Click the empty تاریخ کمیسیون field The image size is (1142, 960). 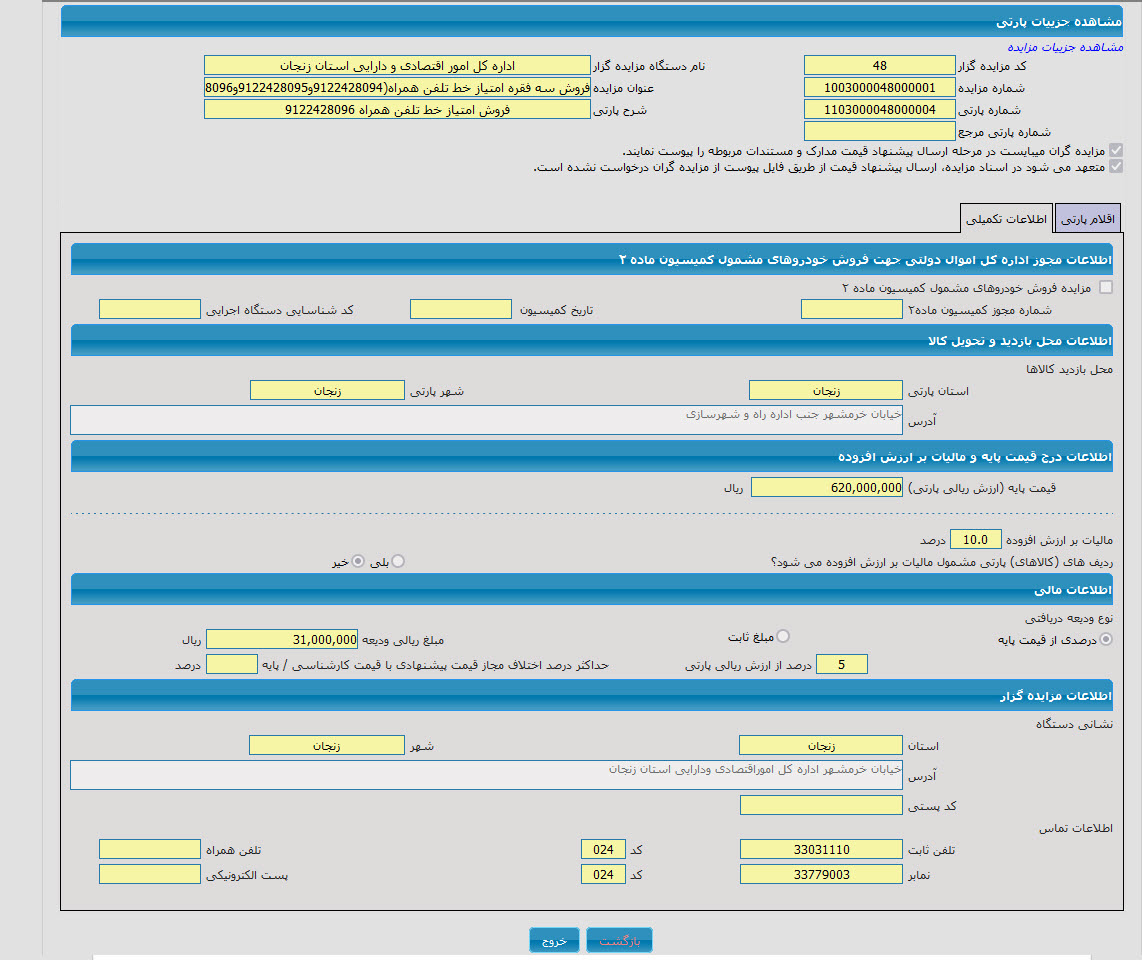[x=460, y=309]
